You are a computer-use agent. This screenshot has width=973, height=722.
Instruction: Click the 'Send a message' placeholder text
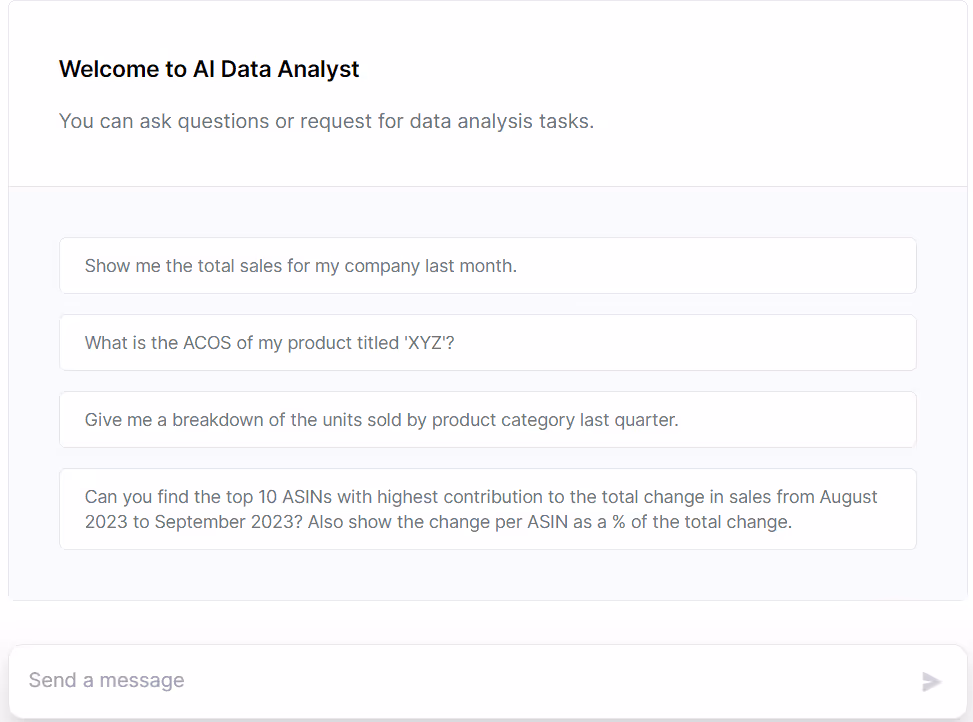pyautogui.click(x=107, y=681)
